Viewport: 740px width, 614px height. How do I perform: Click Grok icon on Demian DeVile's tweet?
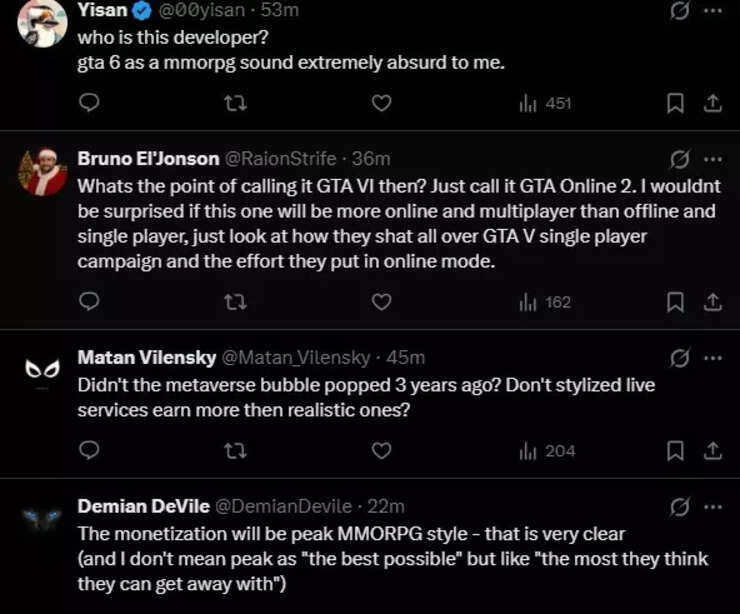680,507
